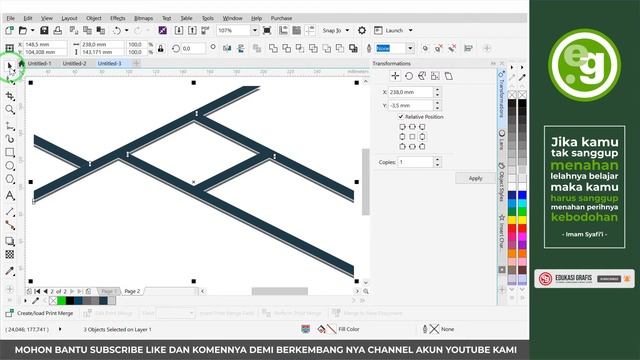
Task: Select the Zoom tool magnifier
Action: coord(10,109)
